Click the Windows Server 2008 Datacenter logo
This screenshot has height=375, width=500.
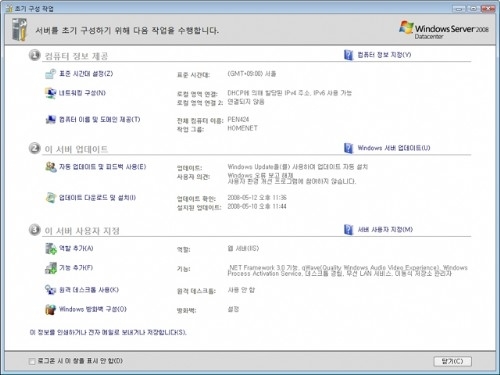tap(444, 30)
